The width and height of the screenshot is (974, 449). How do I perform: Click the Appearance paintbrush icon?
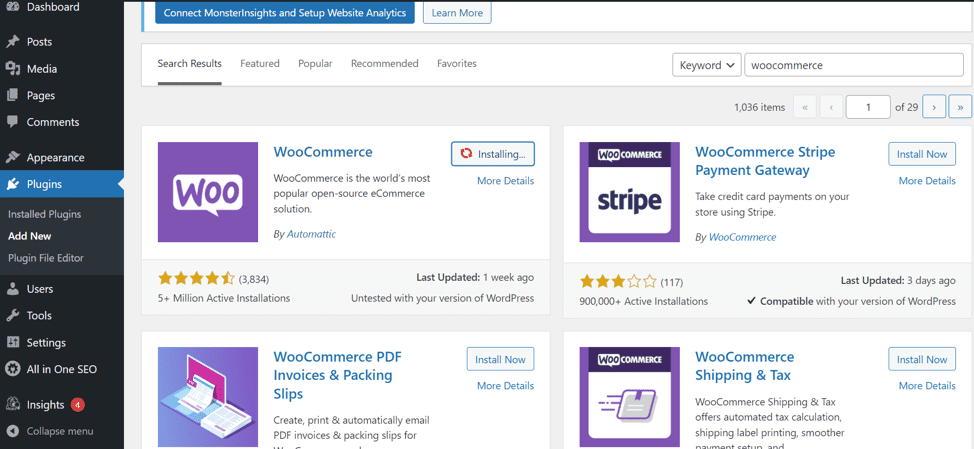12,157
